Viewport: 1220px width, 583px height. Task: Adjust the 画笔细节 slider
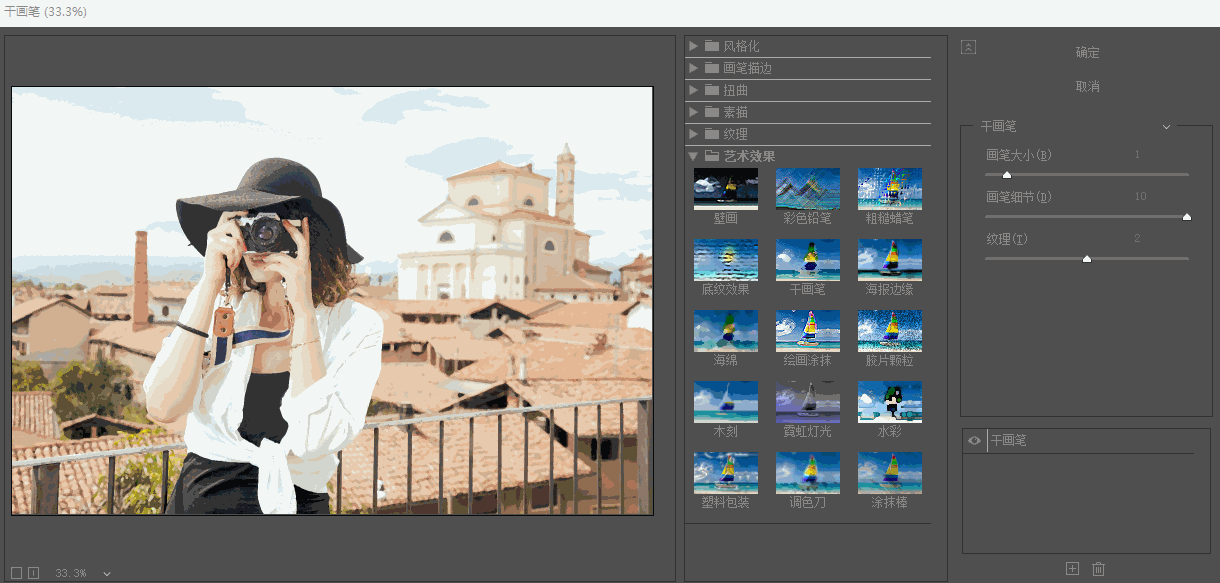pyautogui.click(x=1187, y=217)
